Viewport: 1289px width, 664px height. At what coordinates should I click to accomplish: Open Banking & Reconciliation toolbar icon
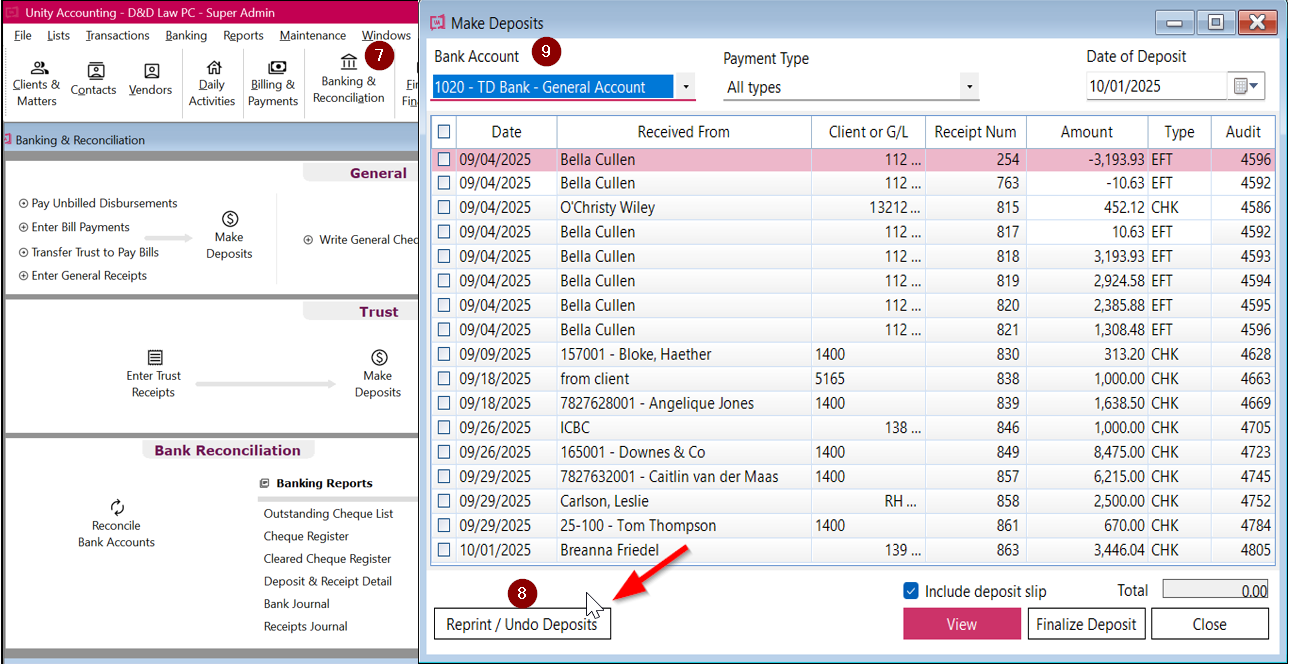tap(348, 78)
